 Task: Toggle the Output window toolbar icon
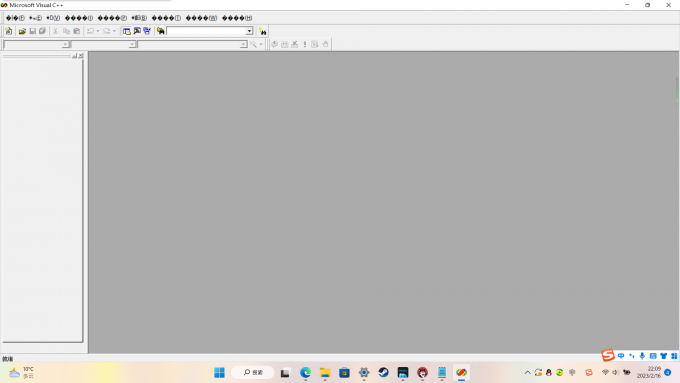pyautogui.click(x=137, y=31)
